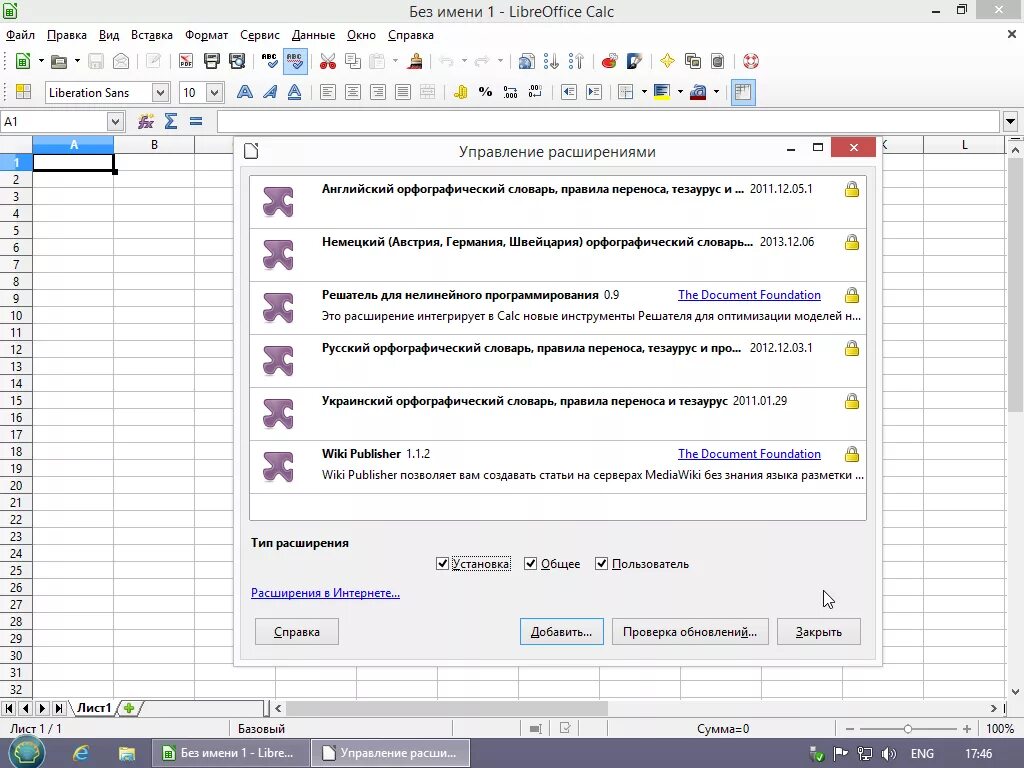Screen dimensions: 1024x768
Task: Click the Проверка обновлений... button
Action: [x=690, y=632]
